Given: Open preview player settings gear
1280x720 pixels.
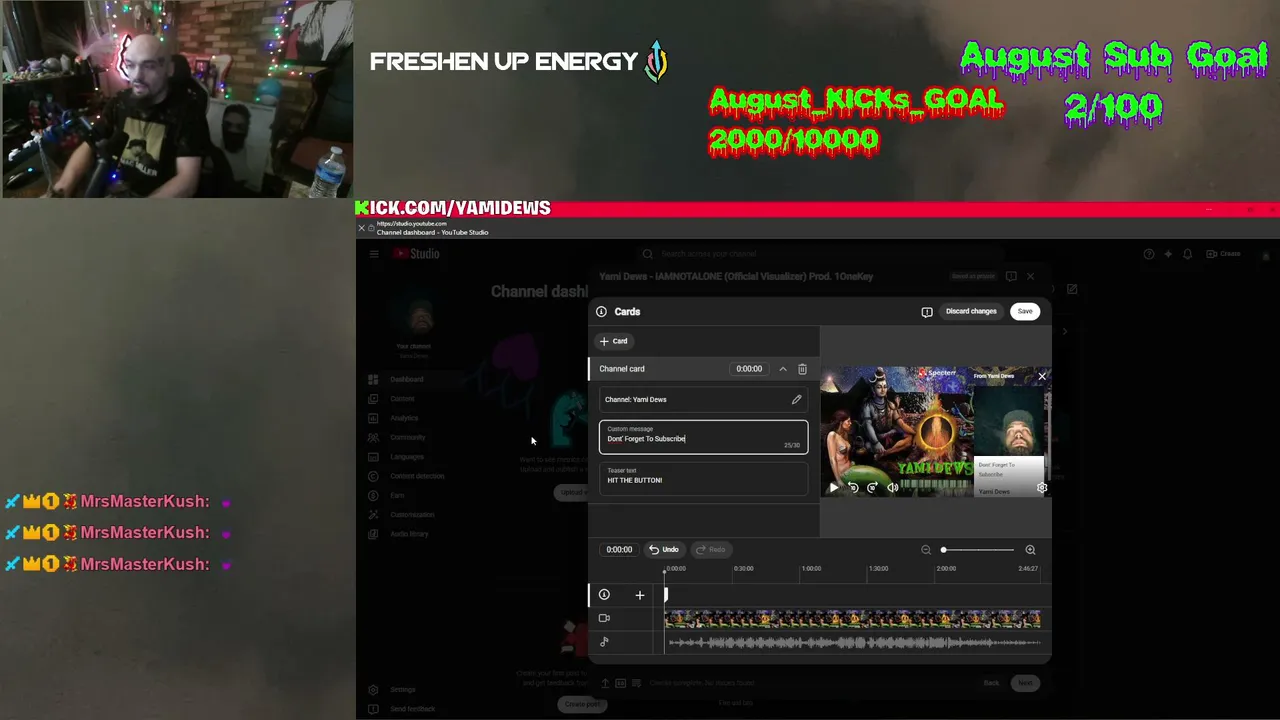Looking at the screenshot, I should 1042,488.
